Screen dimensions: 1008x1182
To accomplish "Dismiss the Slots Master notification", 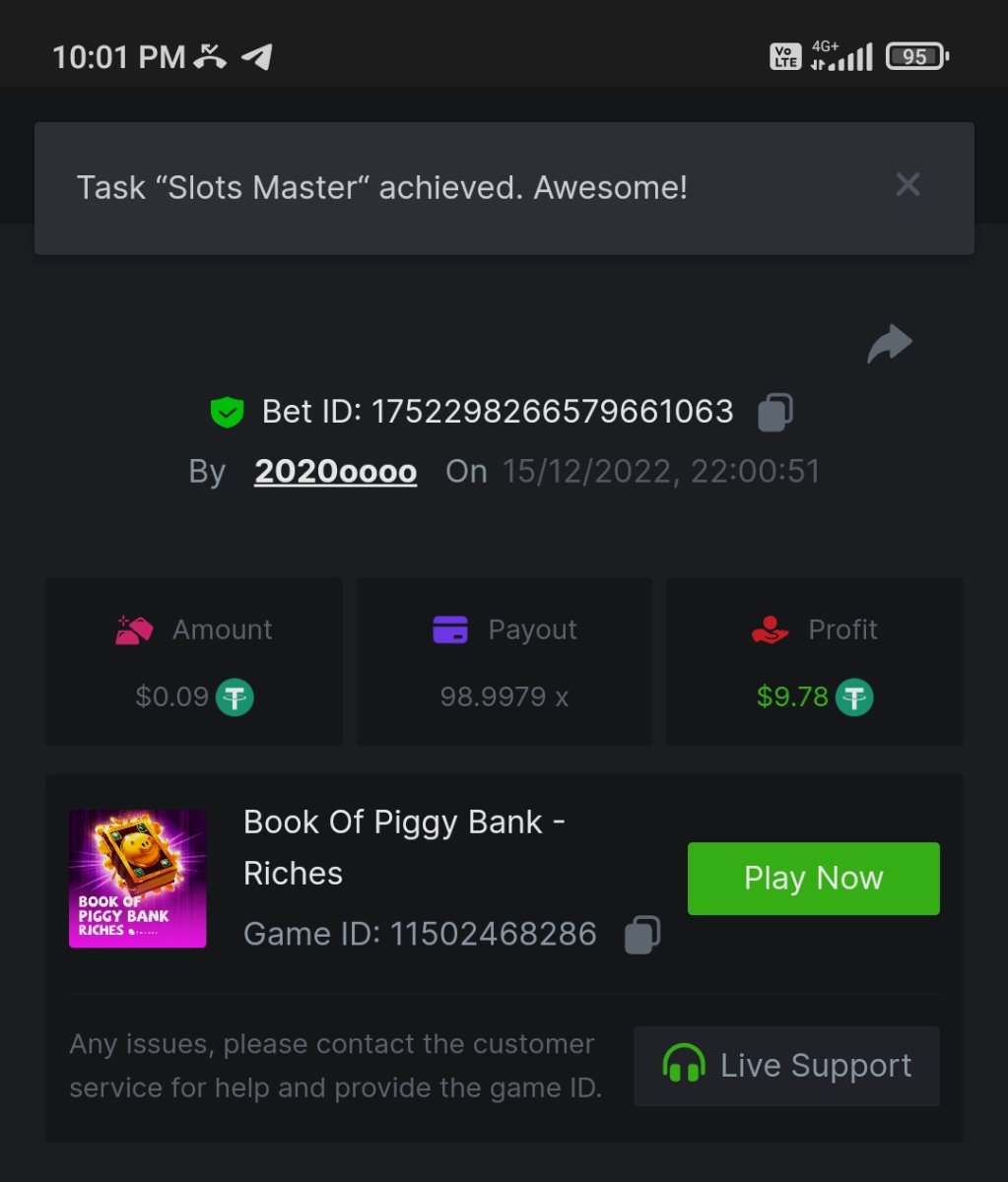I will point(907,185).
